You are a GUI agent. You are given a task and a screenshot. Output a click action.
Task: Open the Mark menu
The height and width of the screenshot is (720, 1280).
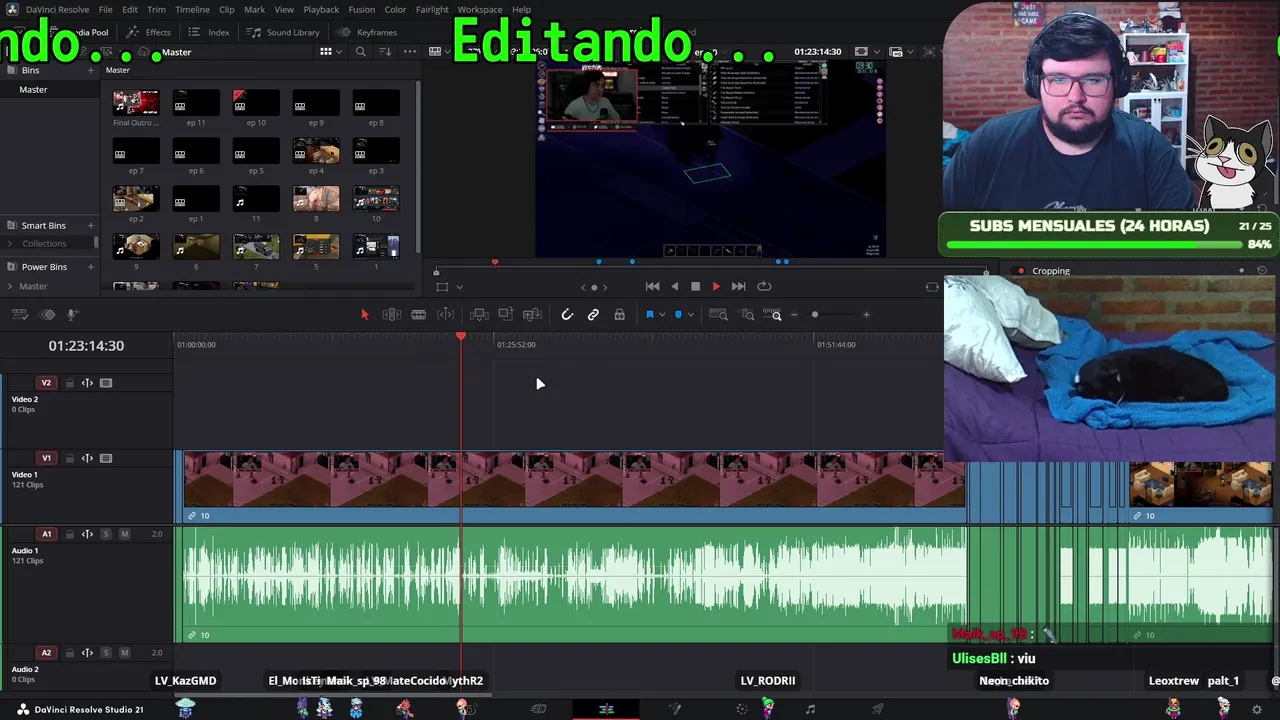(x=255, y=10)
